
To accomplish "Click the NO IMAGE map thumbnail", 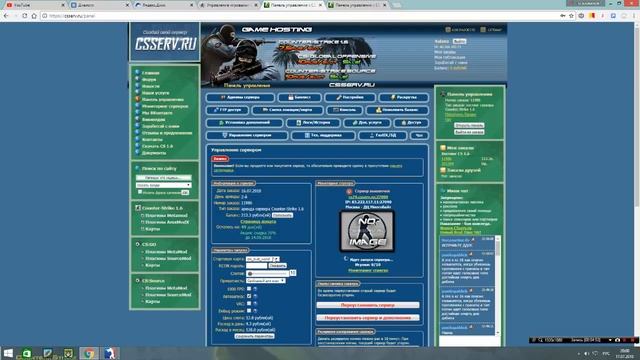I will (x=367, y=231).
